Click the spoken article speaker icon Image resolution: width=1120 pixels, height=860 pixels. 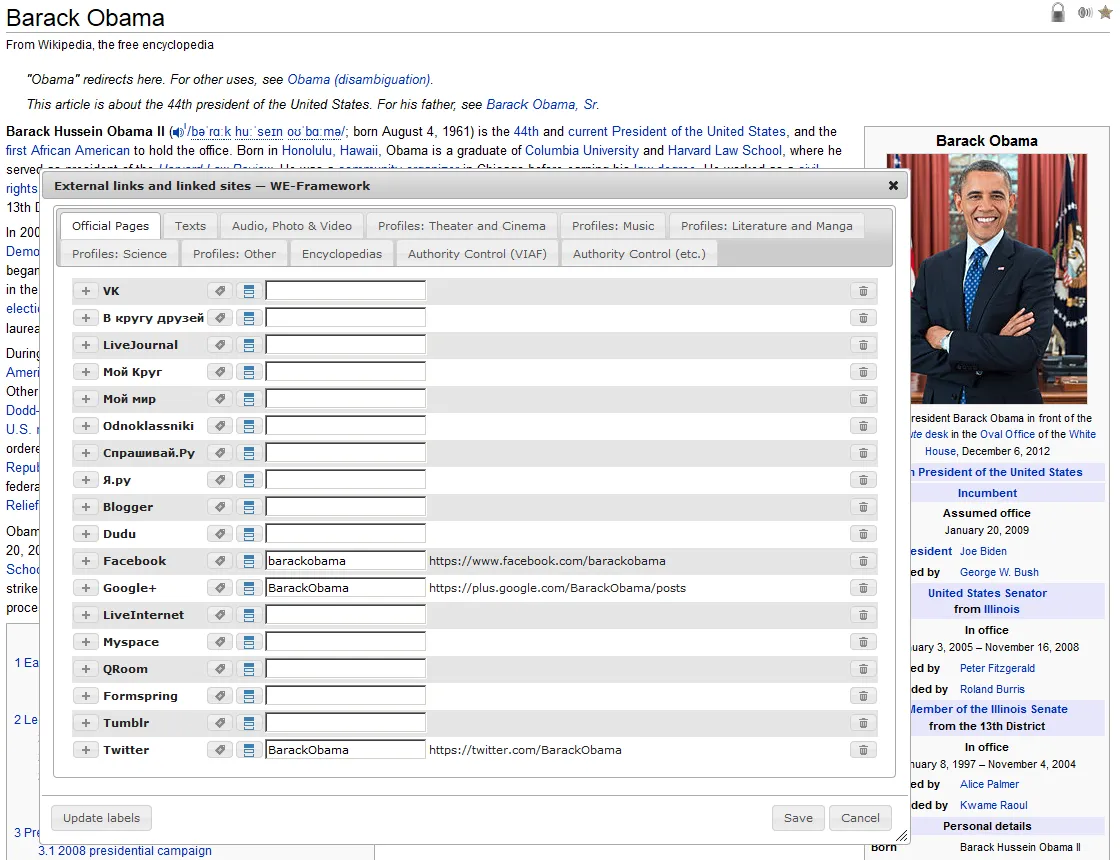click(x=1085, y=12)
